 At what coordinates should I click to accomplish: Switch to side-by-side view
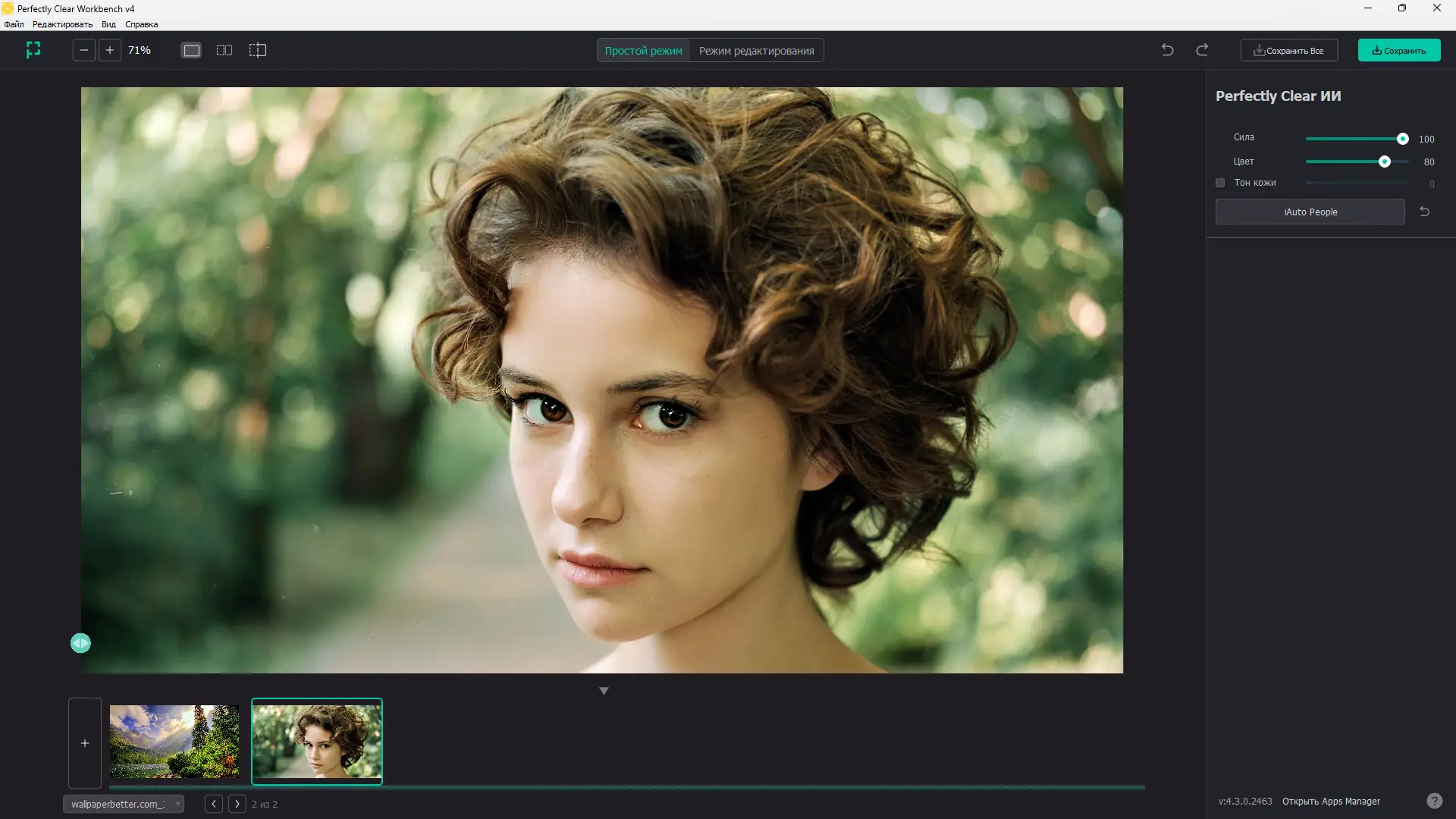tap(224, 50)
